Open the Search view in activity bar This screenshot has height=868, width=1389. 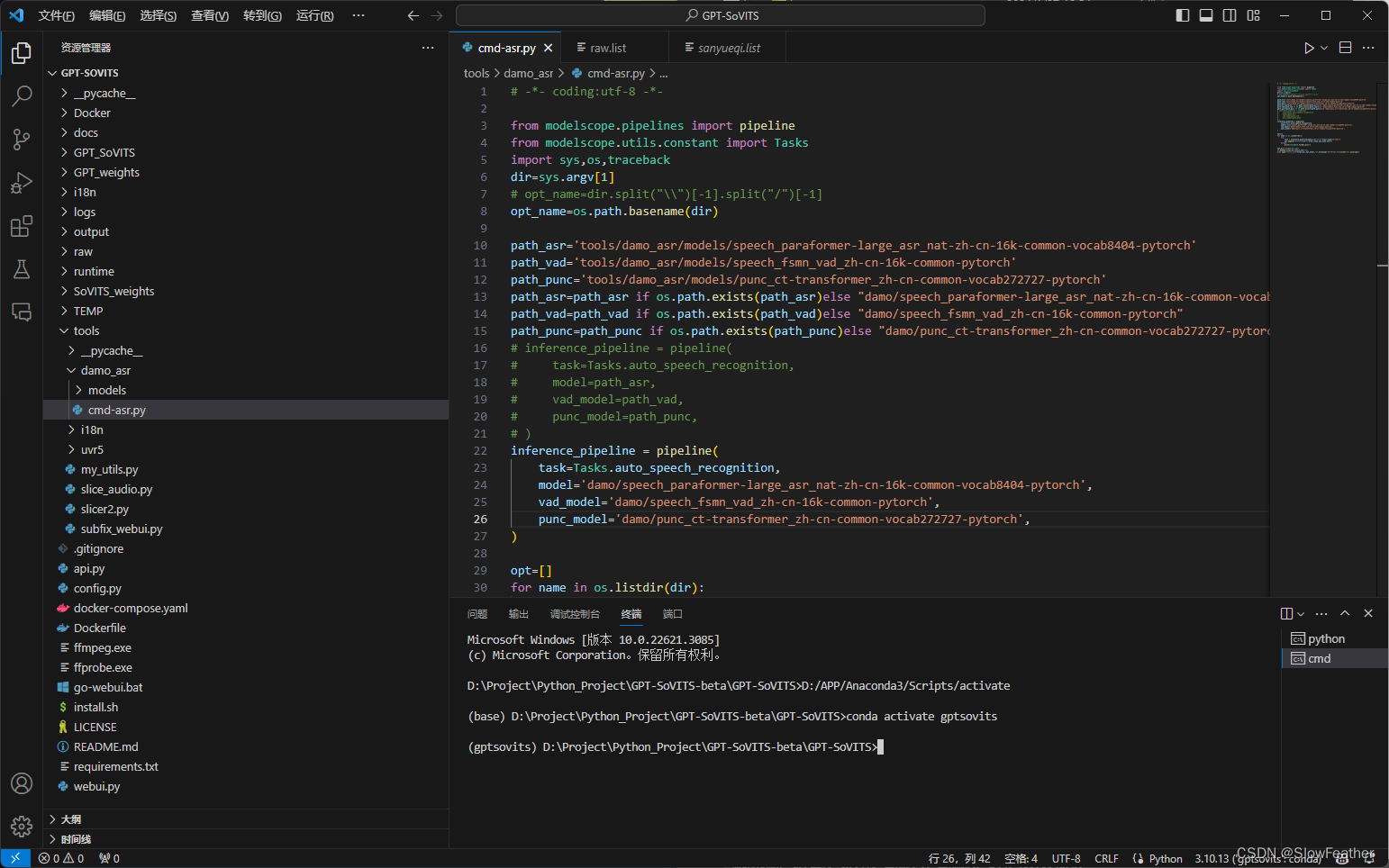click(x=22, y=96)
